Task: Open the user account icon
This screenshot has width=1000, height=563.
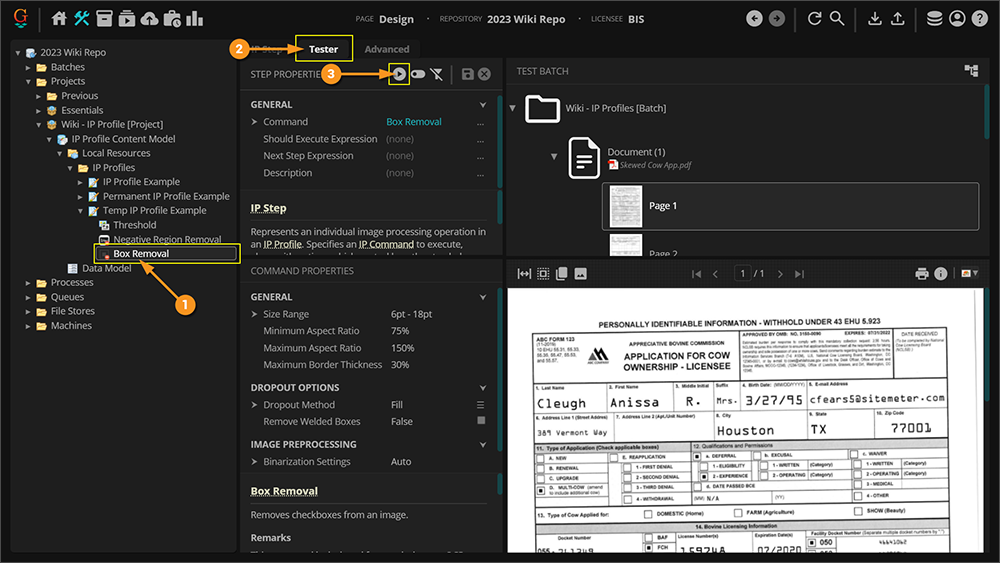Action: point(957,18)
